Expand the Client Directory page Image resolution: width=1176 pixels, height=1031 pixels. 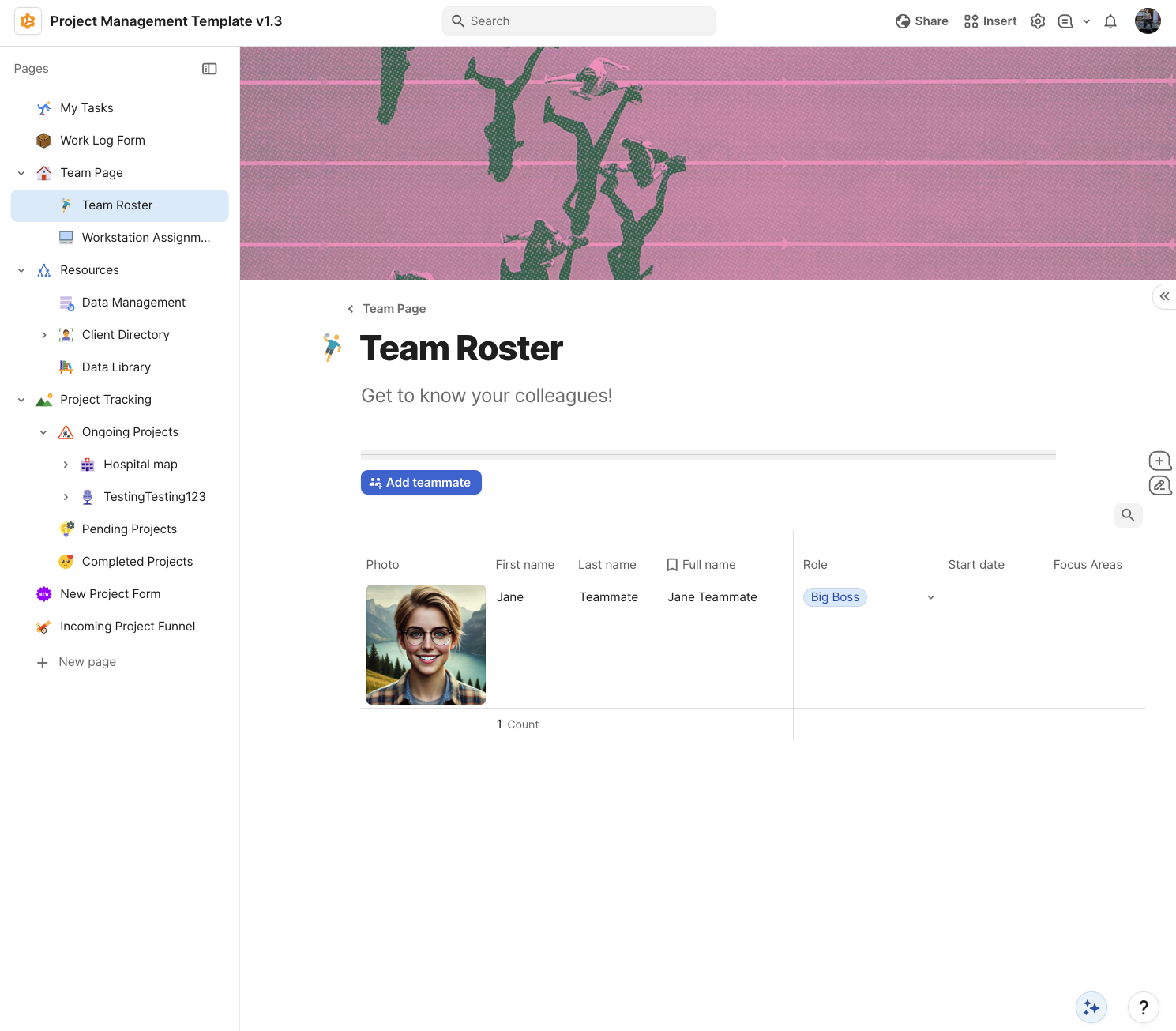[x=44, y=335]
